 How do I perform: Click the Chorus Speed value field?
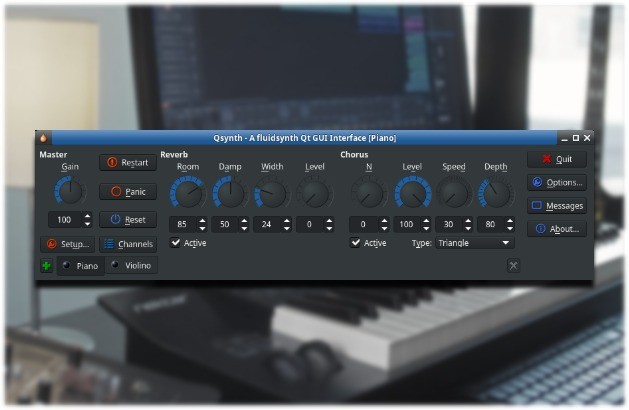(x=448, y=224)
